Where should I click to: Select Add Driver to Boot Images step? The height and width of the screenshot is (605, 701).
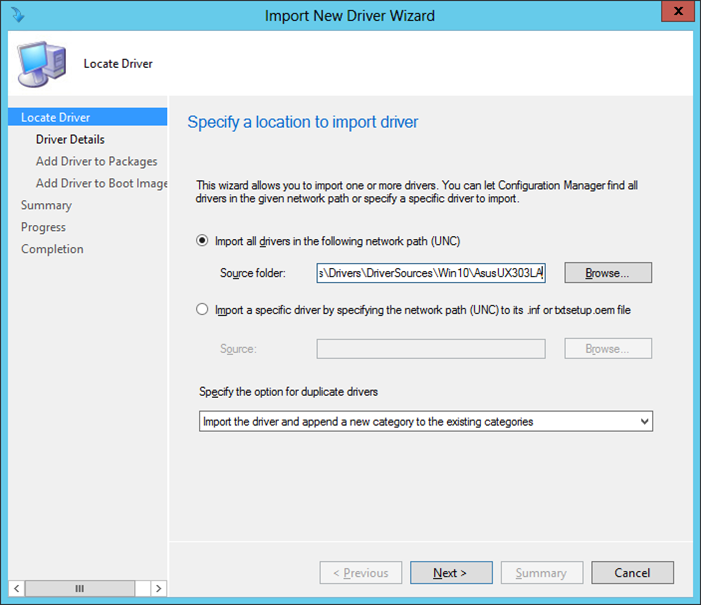click(101, 183)
